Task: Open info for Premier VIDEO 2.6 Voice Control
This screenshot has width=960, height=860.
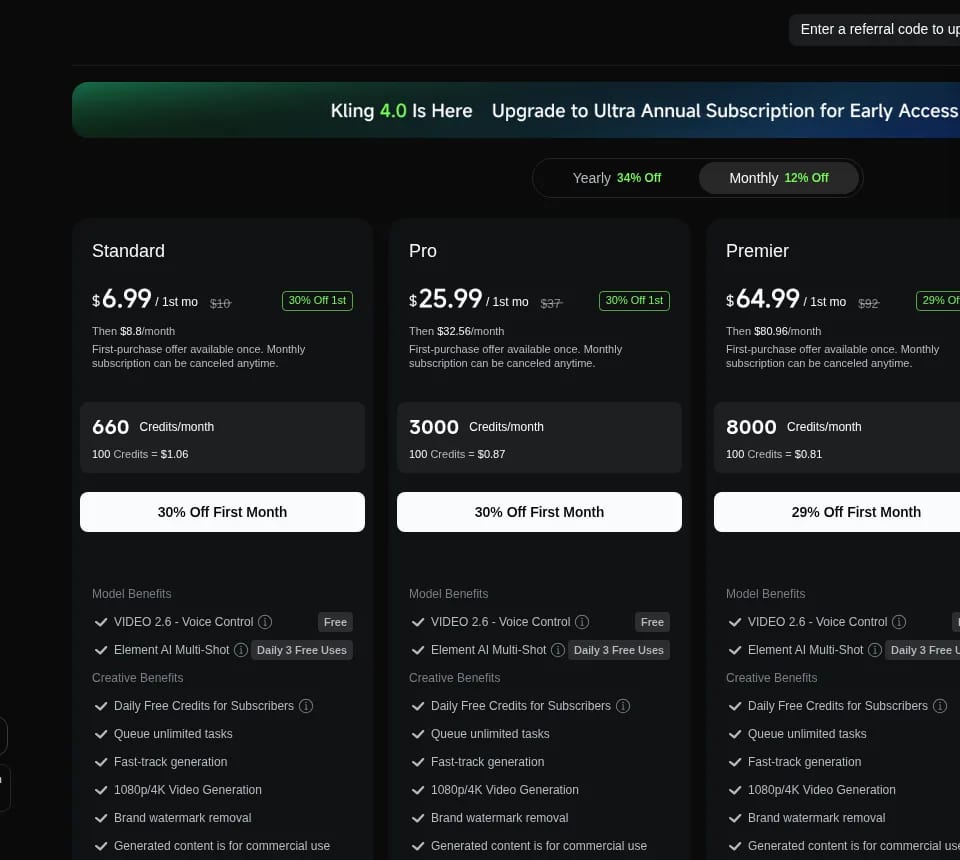Action: [899, 622]
